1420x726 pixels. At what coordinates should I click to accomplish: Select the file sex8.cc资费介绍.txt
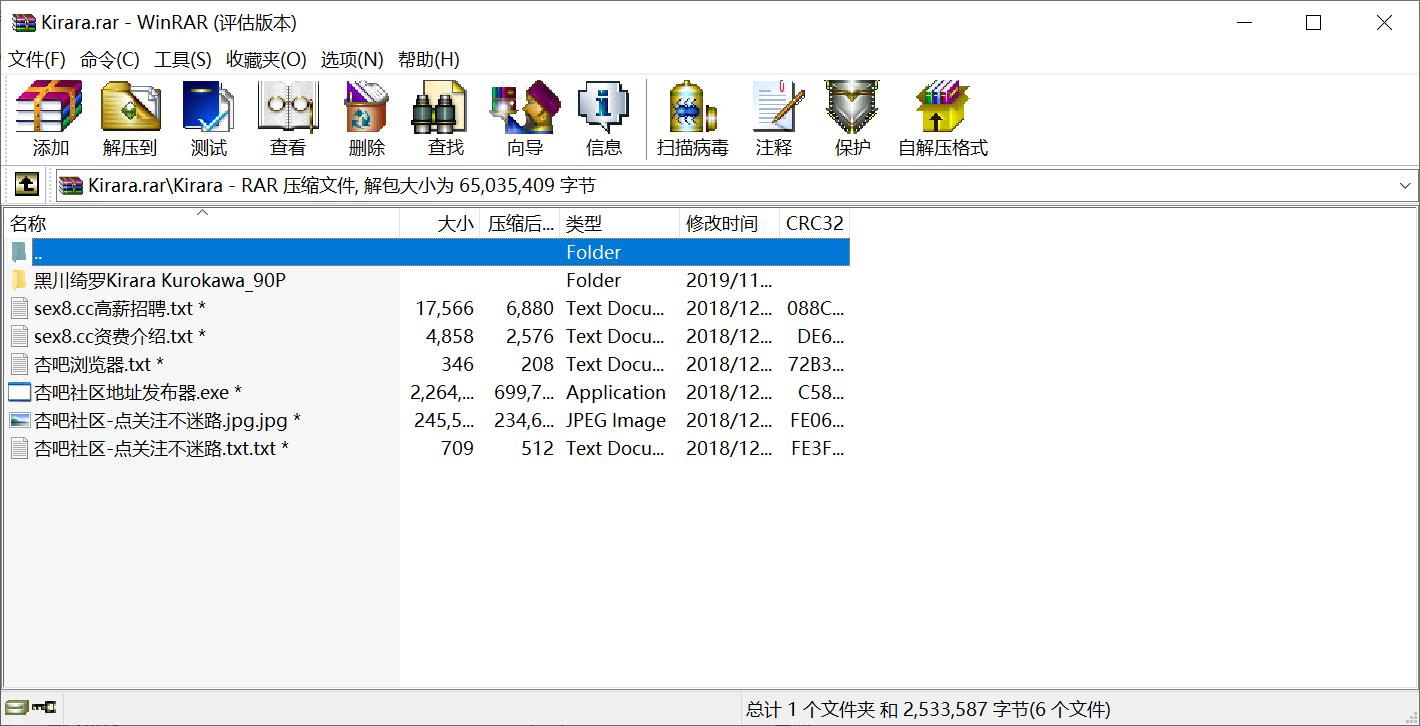[120, 336]
